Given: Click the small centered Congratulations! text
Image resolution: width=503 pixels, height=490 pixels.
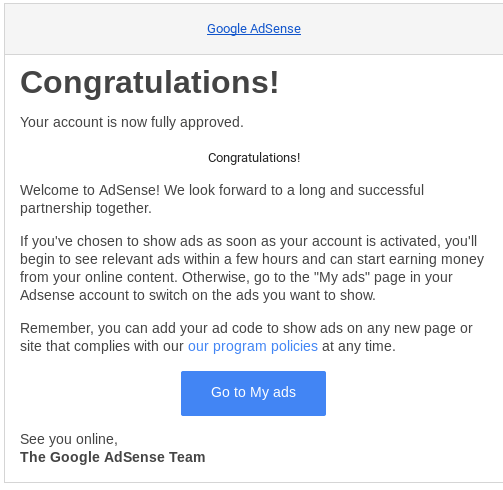Looking at the screenshot, I should pos(254,158).
